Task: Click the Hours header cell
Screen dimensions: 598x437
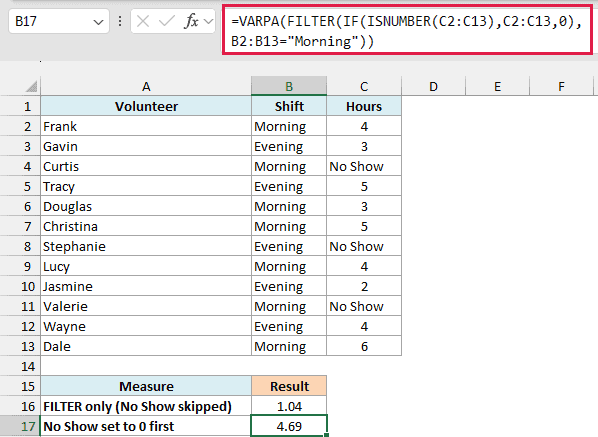Action: tap(364, 106)
